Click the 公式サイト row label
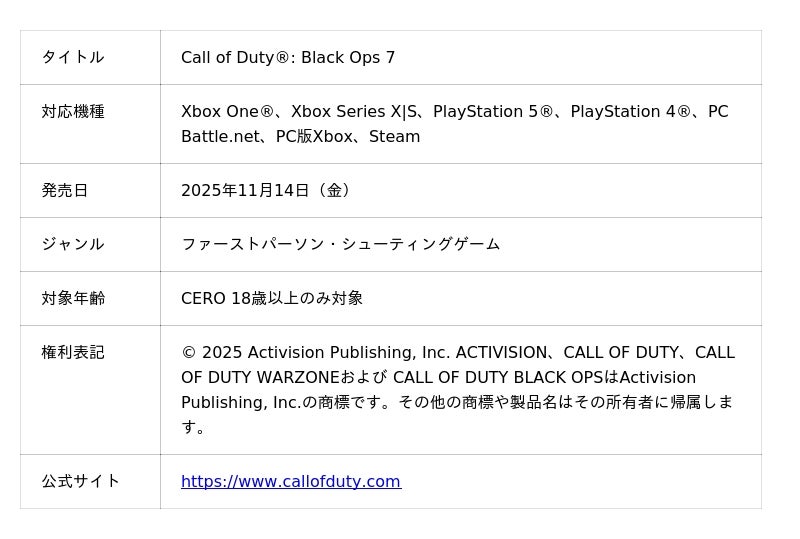800x539 pixels. pos(80,482)
